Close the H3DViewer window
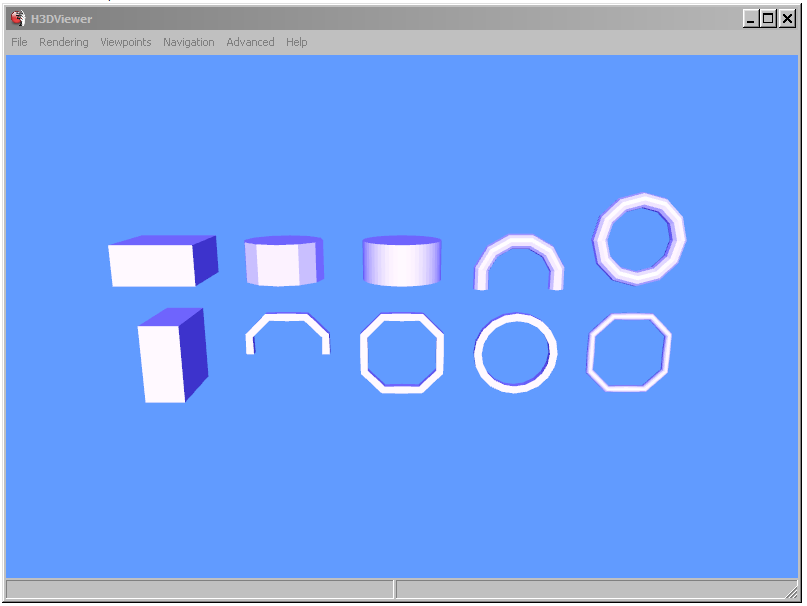The image size is (807, 606). coord(787,18)
